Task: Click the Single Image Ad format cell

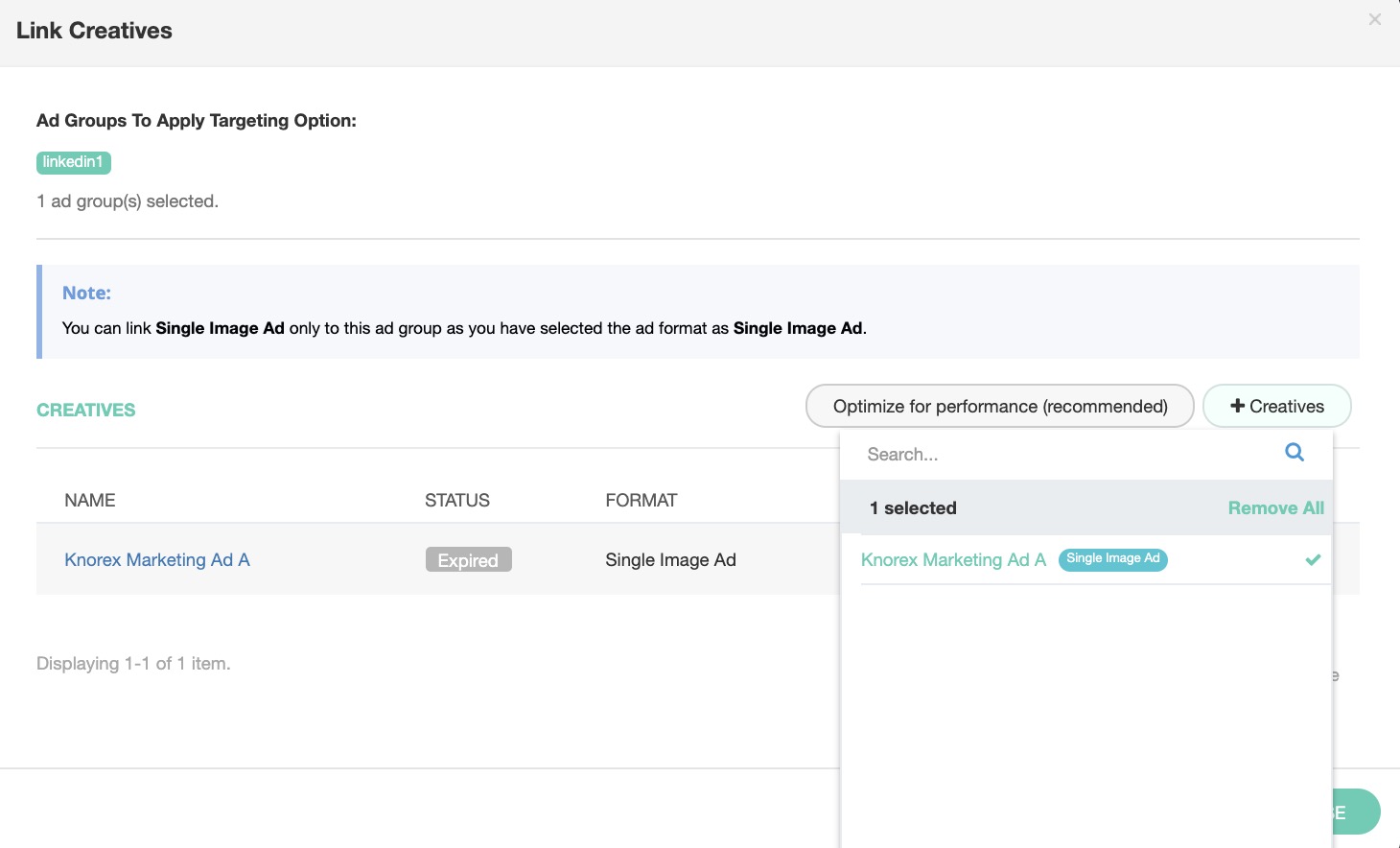Action: [670, 559]
